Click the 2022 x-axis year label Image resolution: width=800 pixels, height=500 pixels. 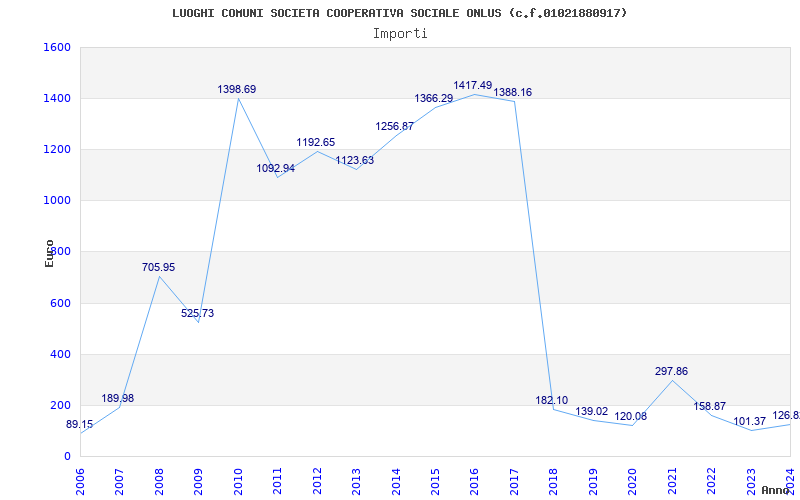pos(711,482)
